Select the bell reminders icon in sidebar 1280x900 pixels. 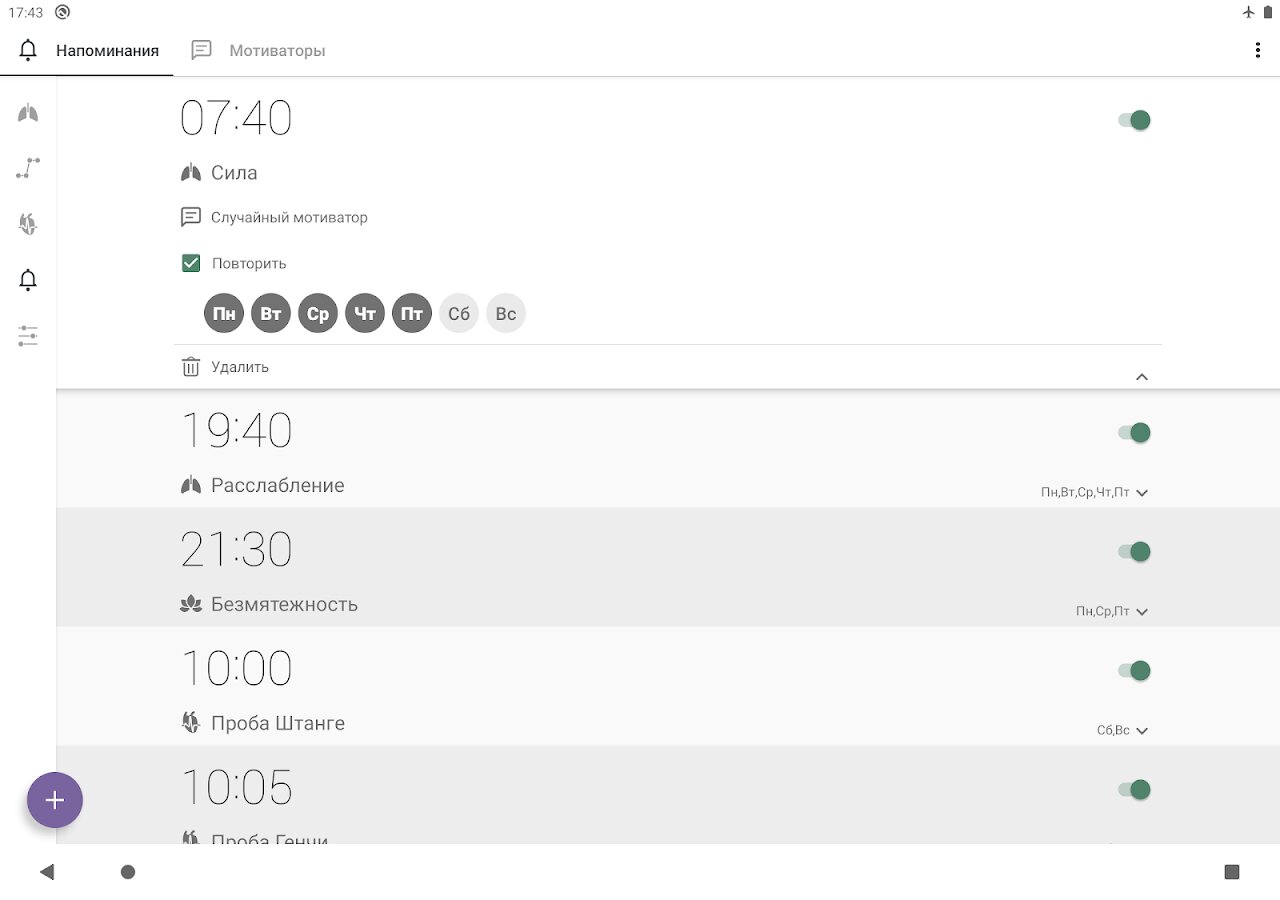coord(28,280)
